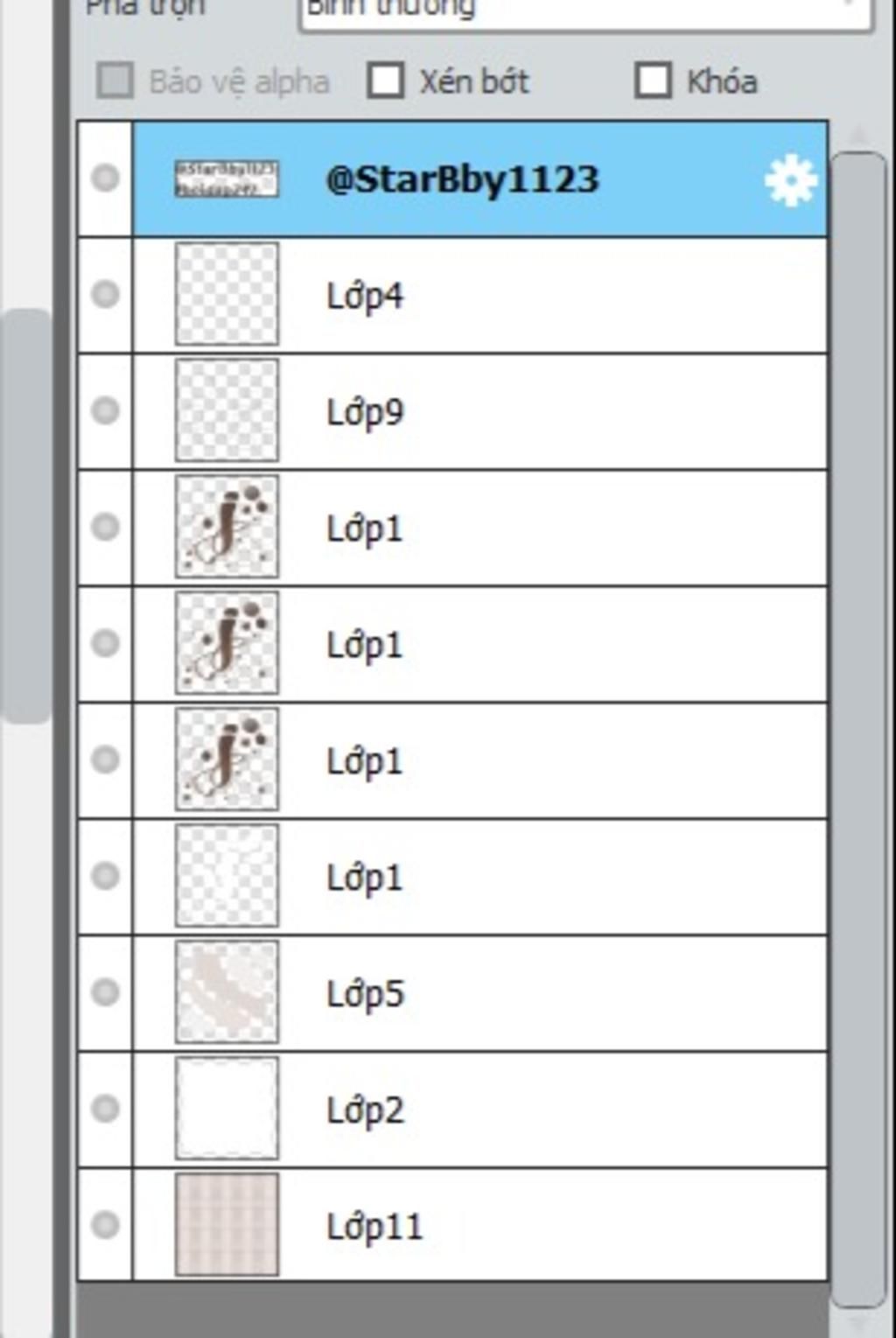Screen dimensions: 896x1338
Task: Click the Lớp5 layer thumbnail
Action: (227, 992)
